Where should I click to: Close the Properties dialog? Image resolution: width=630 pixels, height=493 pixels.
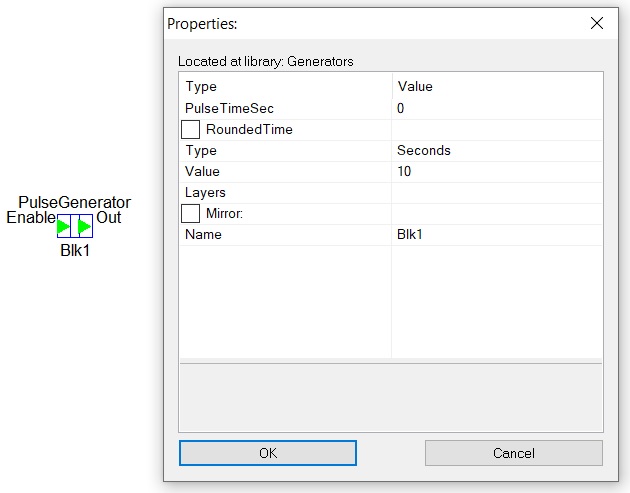point(597,23)
